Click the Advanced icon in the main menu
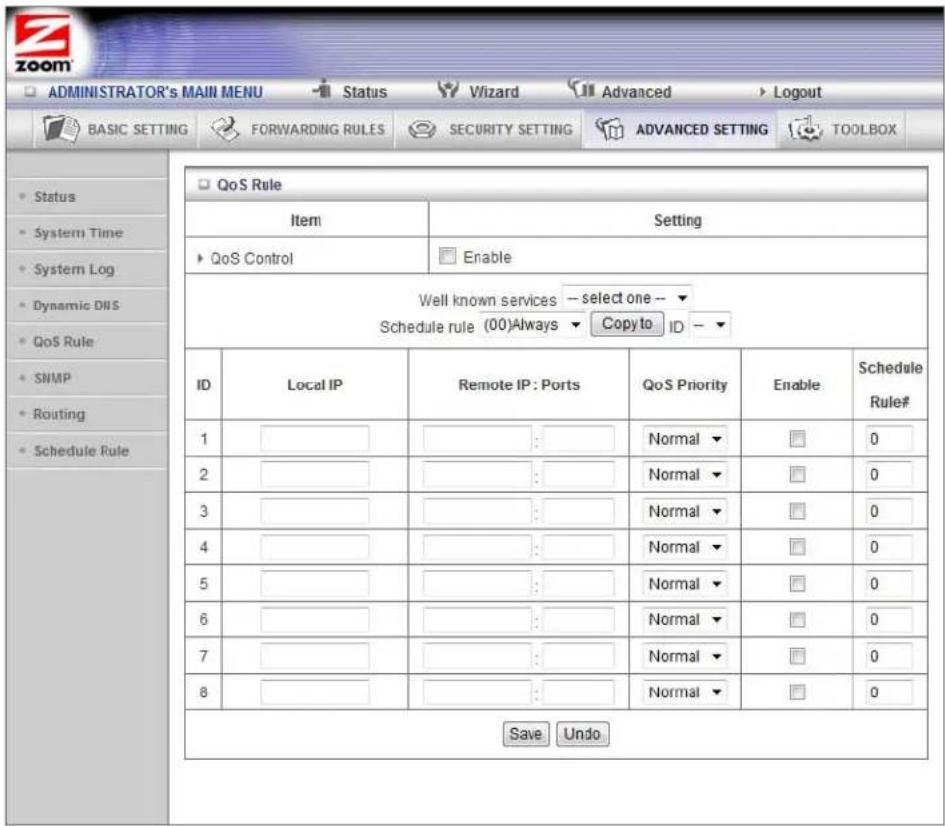945x826 pixels. pyautogui.click(x=580, y=89)
